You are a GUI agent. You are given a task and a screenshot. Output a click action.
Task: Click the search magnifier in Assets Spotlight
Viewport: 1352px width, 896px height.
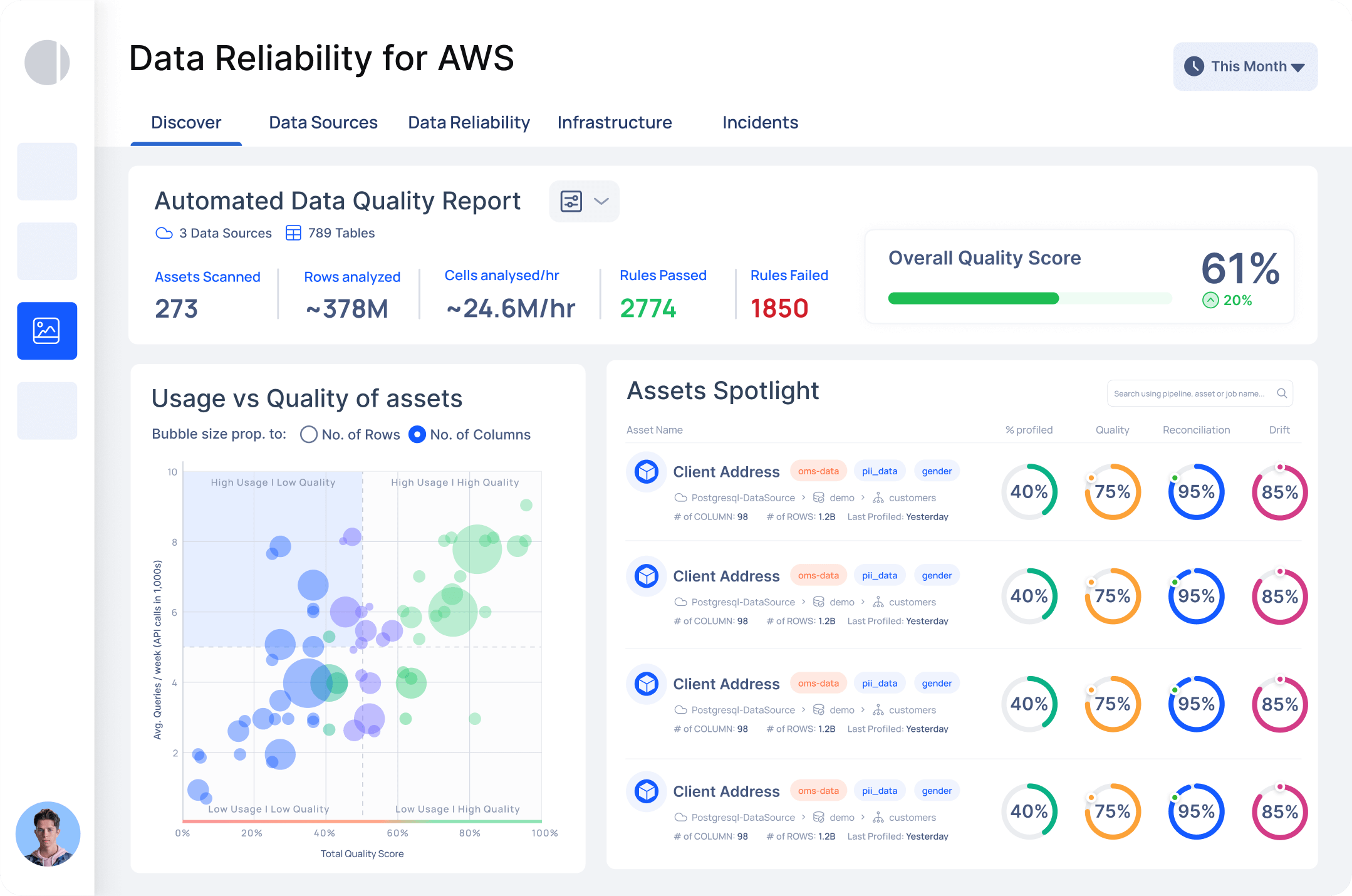pos(1282,393)
